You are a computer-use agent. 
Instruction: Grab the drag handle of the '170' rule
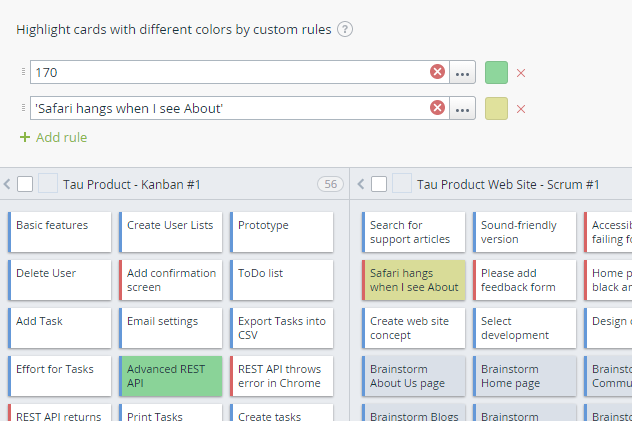point(23,72)
